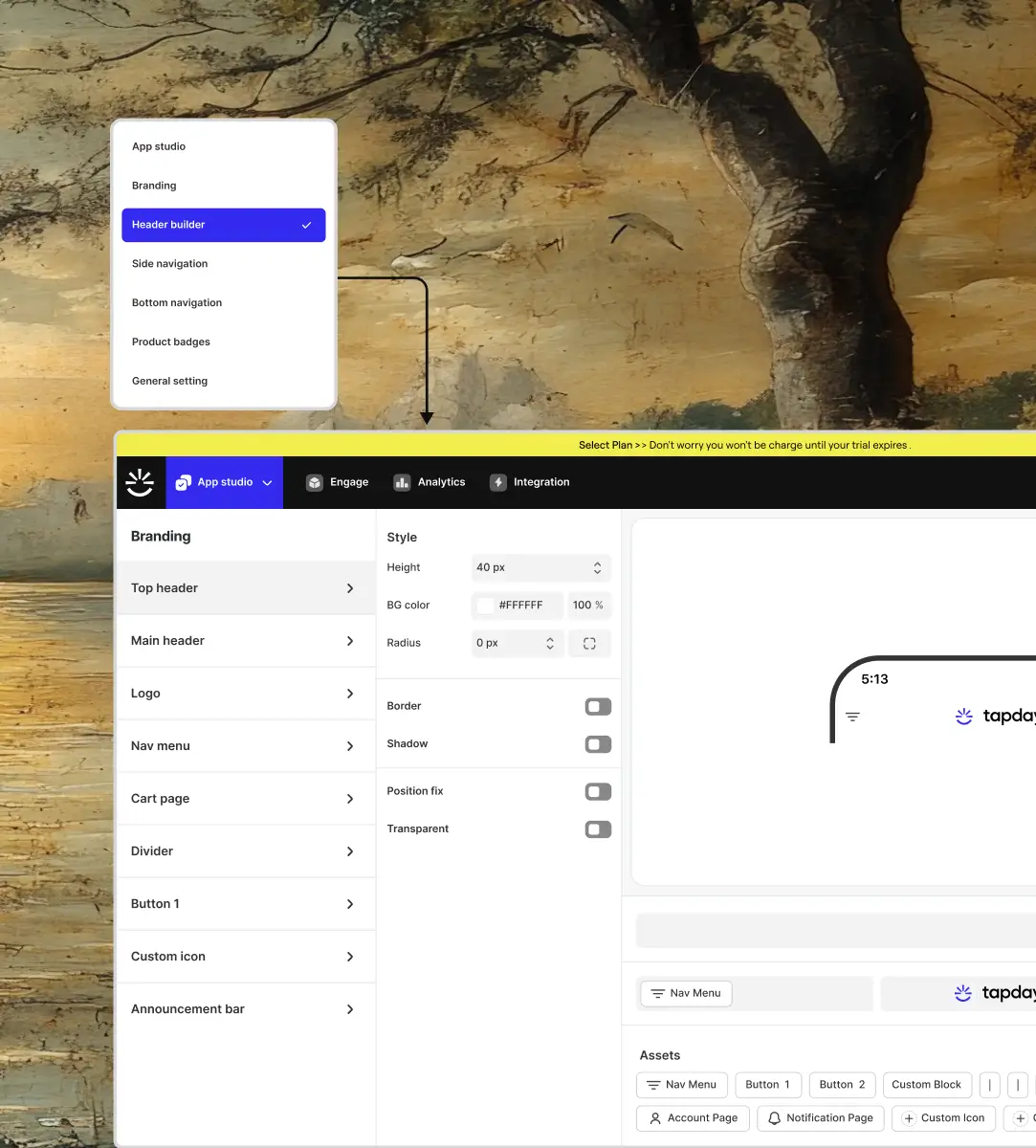Click the Integration lightning icon

[497, 483]
